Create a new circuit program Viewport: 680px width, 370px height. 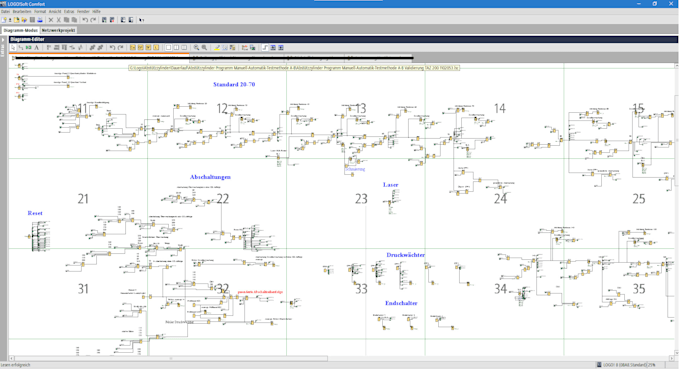[x=4, y=20]
